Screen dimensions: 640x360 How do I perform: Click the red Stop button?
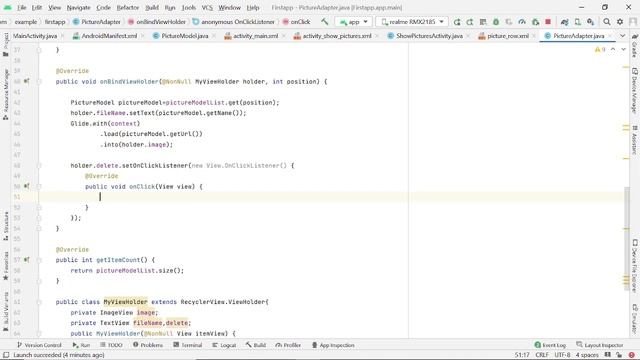click(x=548, y=22)
